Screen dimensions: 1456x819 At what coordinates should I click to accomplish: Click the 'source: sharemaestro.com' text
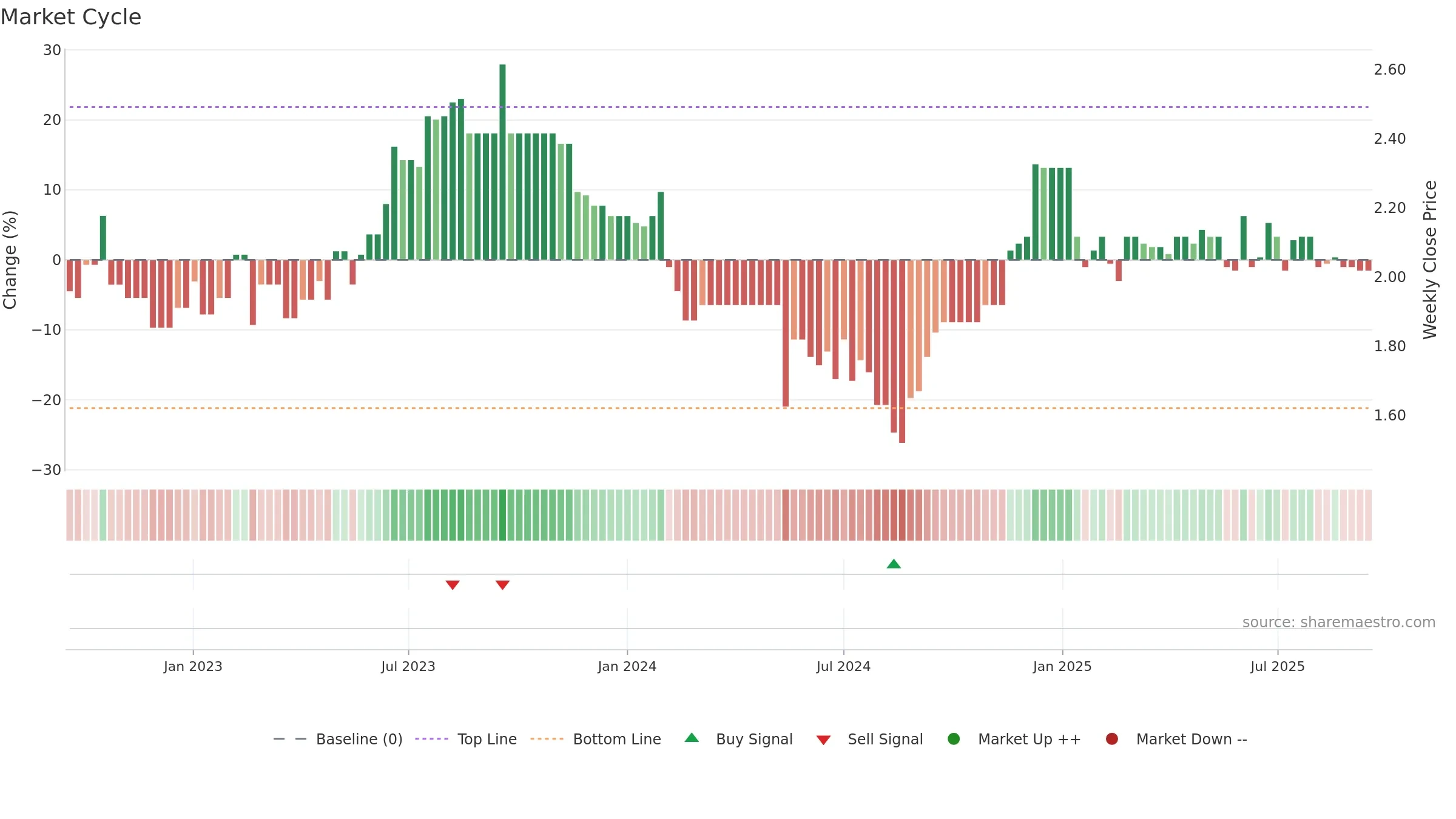click(x=1339, y=622)
